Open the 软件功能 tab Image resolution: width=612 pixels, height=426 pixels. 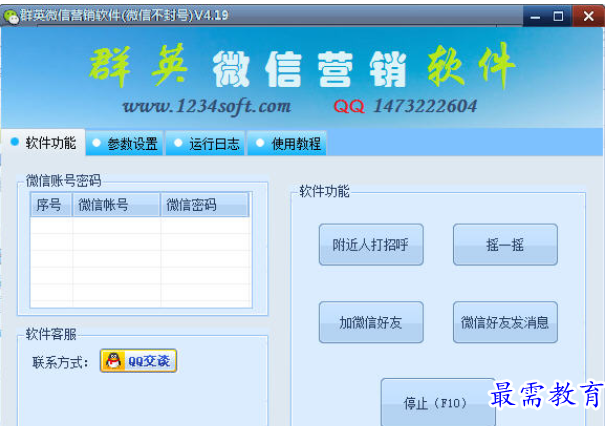pyautogui.click(x=43, y=143)
